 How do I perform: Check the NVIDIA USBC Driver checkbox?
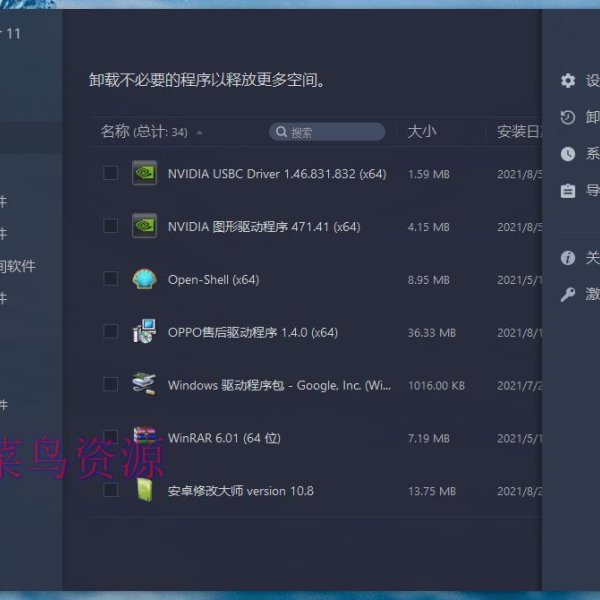coord(111,173)
